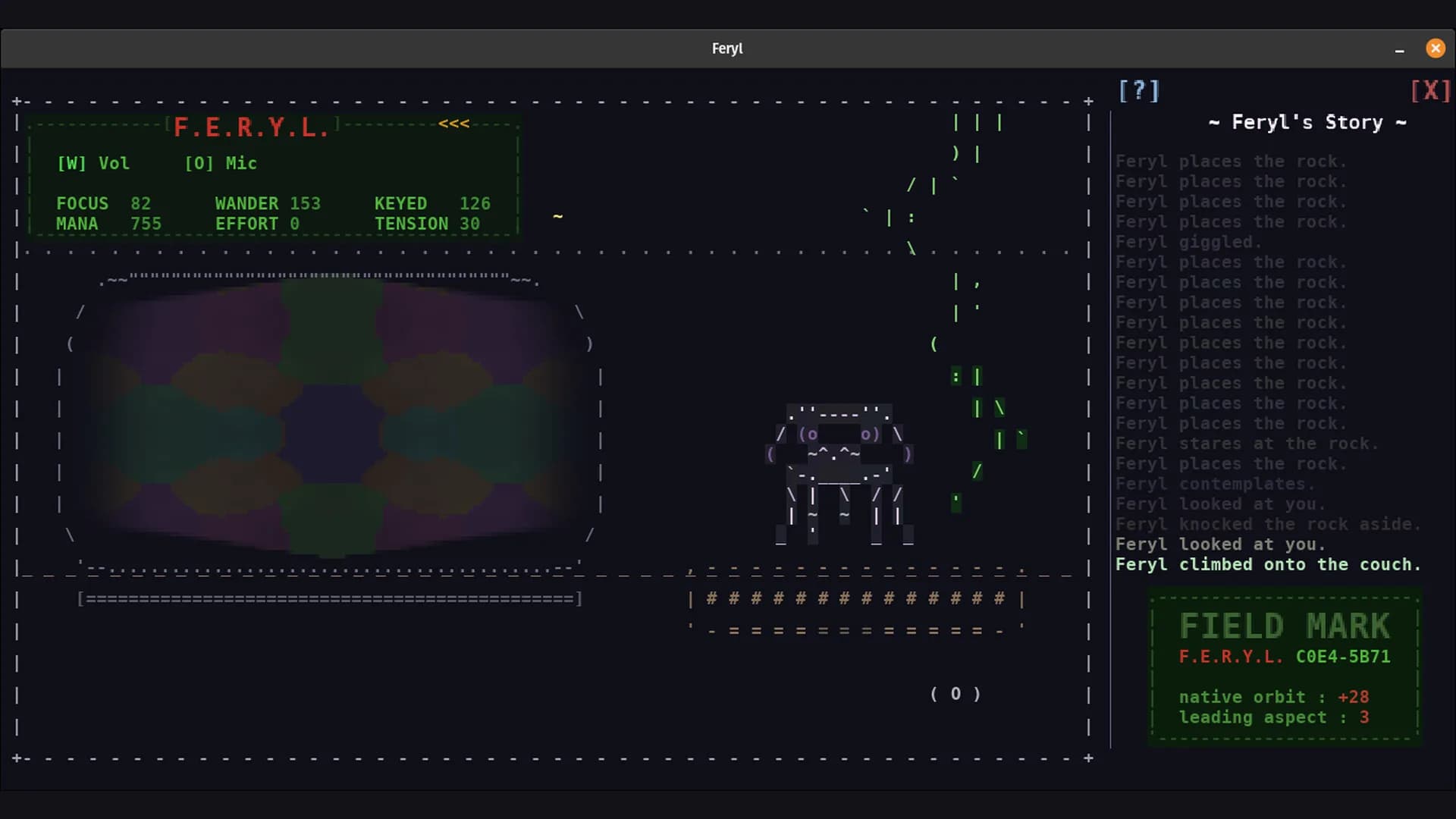This screenshot has height=819, width=1456.
Task: Click the yellow ~ marker beside the stats
Action: click(558, 217)
